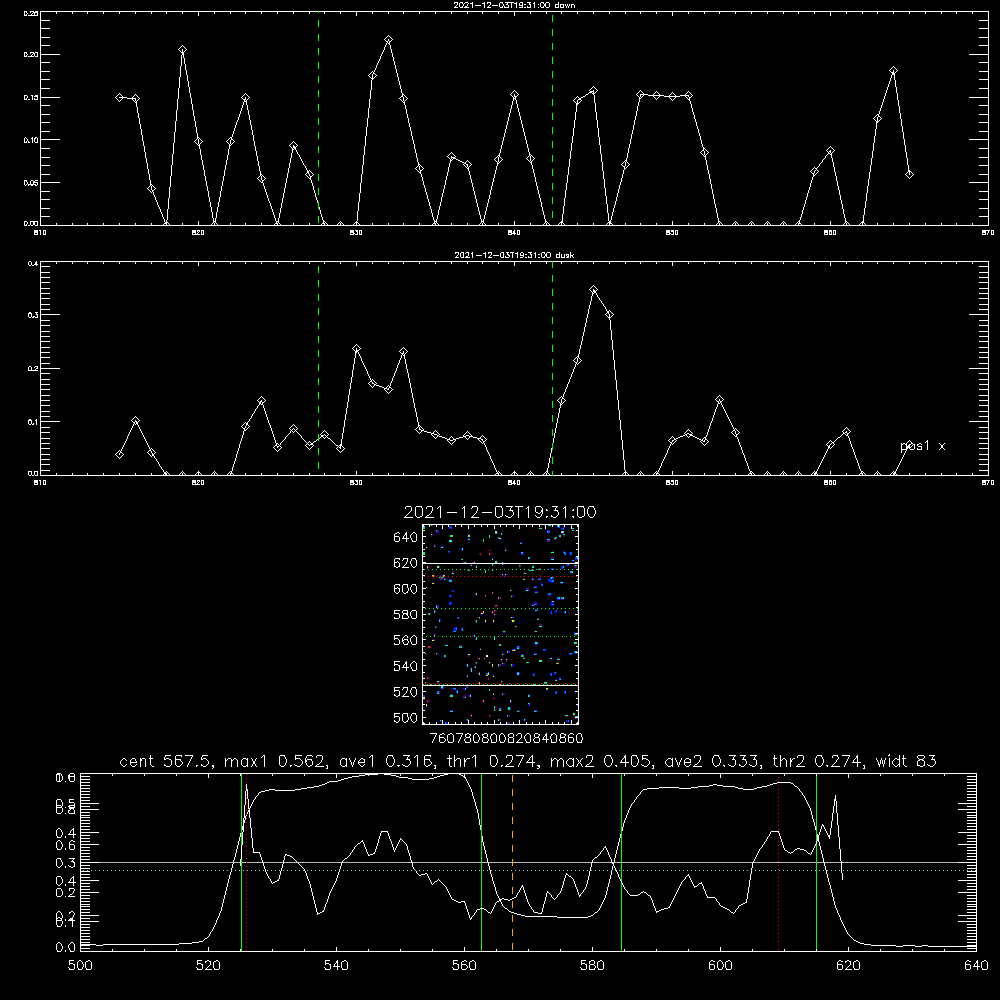Select the 'max2 0.405' value
This screenshot has height=1000, width=1000.
599,761
